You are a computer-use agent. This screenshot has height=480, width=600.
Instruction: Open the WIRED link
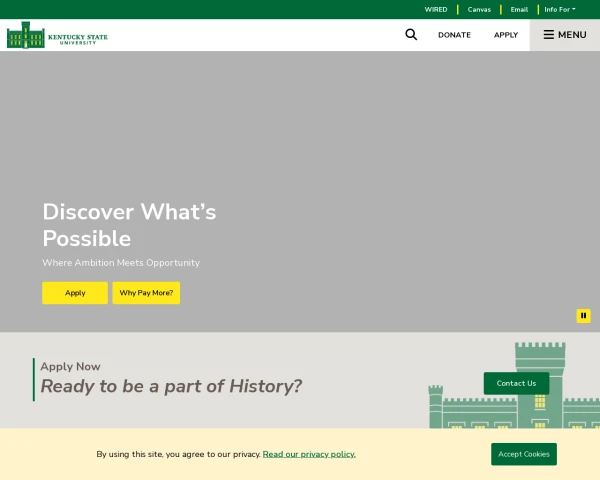click(x=436, y=10)
